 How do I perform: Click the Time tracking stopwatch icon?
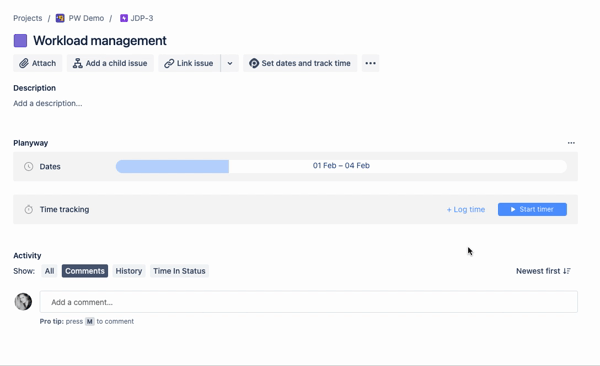tap(29, 209)
